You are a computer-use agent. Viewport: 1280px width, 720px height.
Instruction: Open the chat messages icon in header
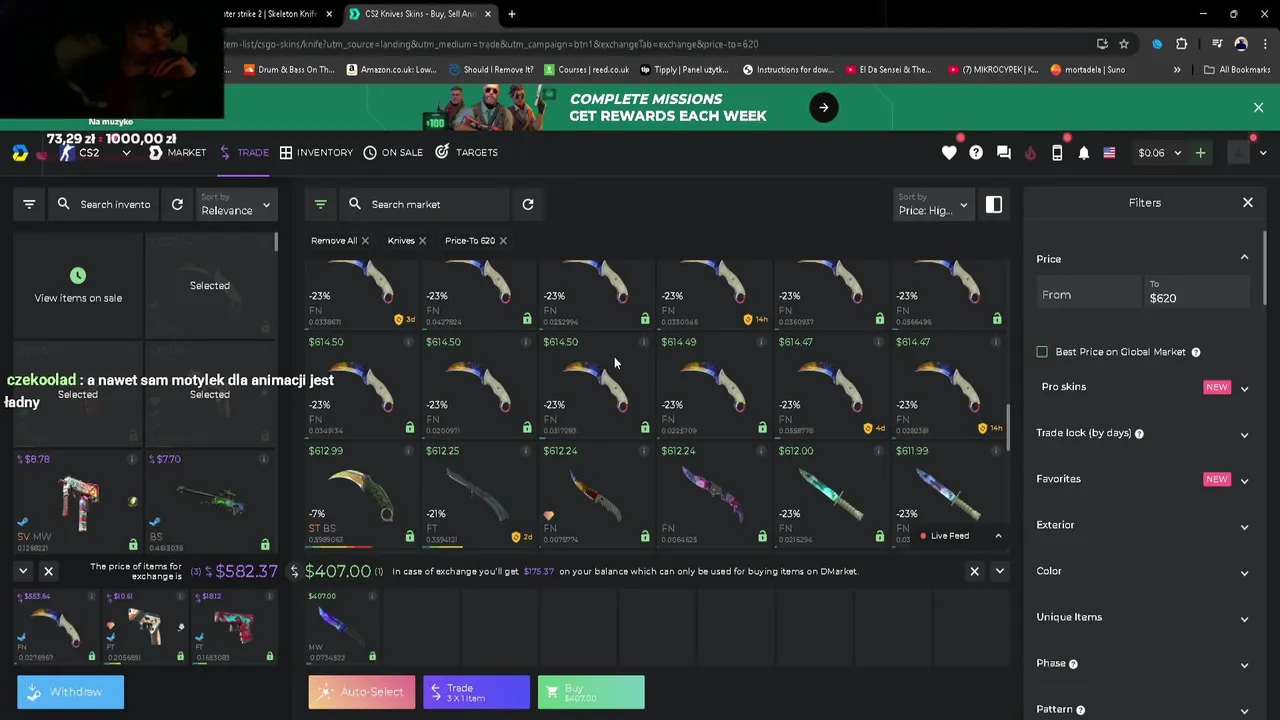[1003, 152]
